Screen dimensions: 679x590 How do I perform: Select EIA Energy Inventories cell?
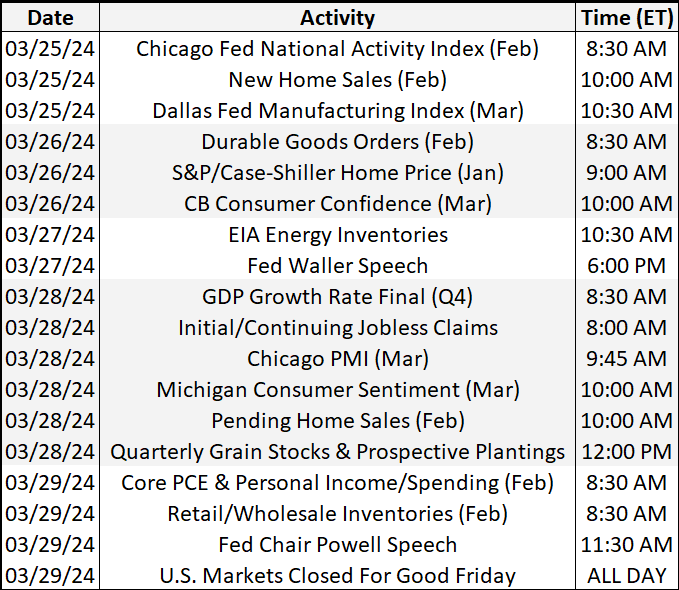[337, 235]
